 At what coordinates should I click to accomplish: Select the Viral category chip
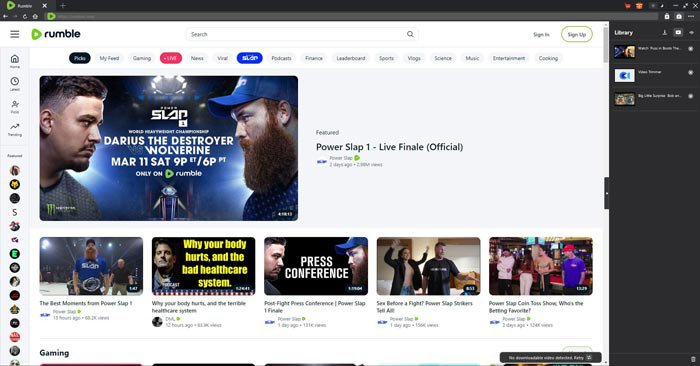[x=222, y=58]
